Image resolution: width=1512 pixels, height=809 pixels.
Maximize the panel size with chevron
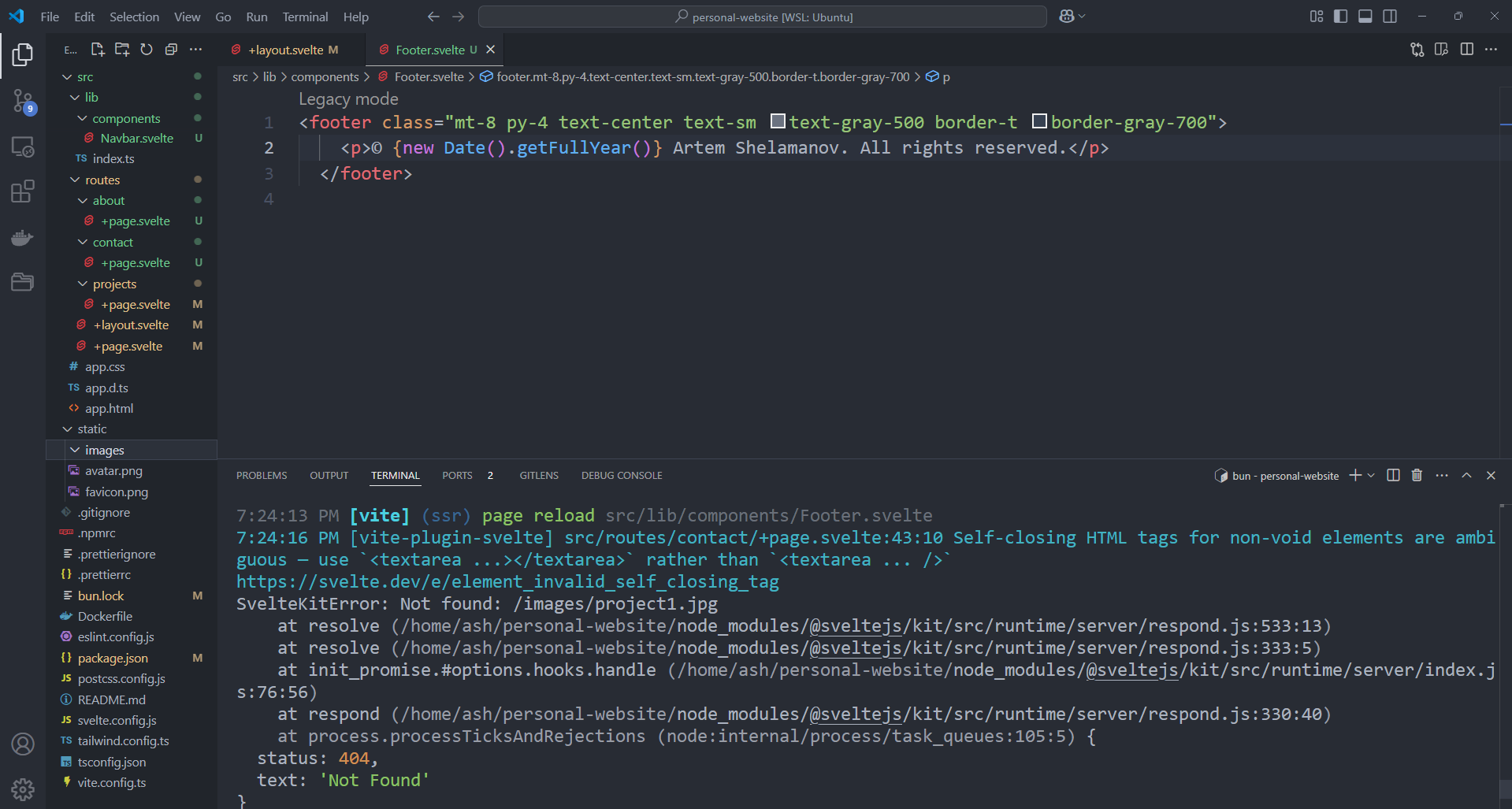point(1466,475)
